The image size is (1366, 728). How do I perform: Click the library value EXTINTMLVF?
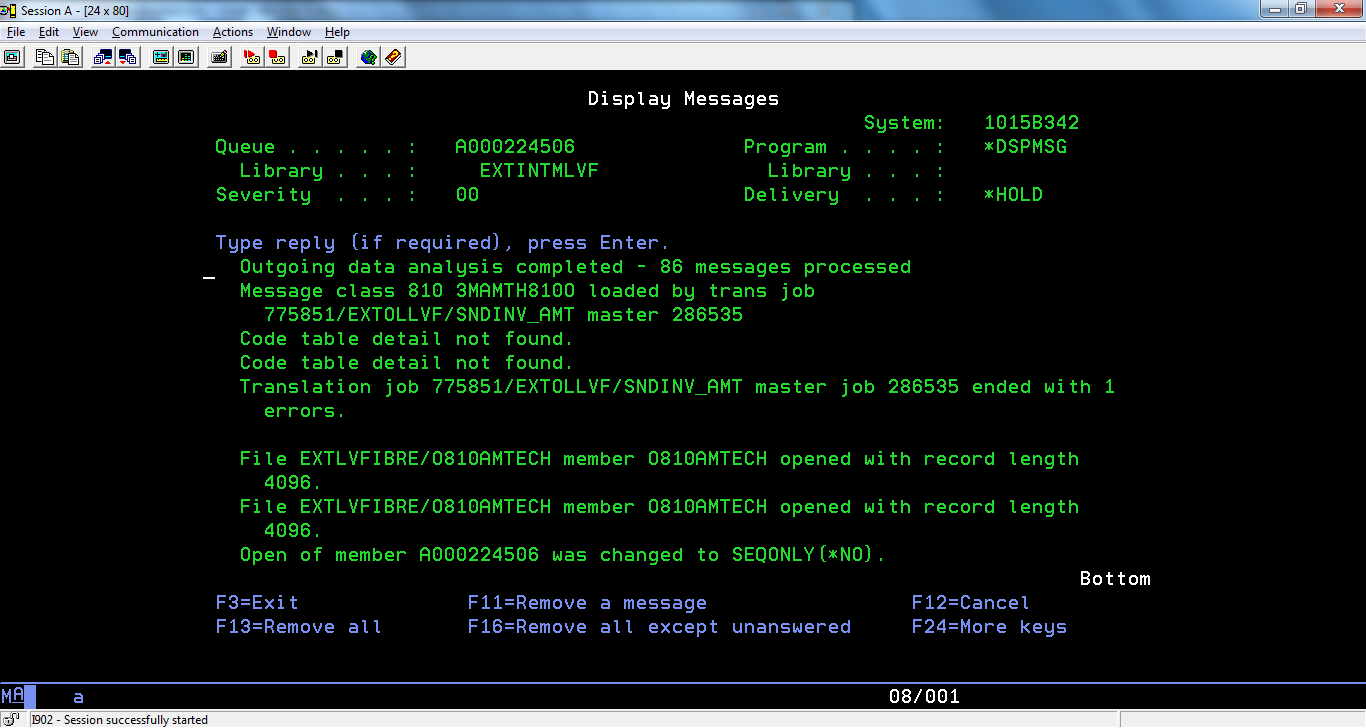[539, 171]
